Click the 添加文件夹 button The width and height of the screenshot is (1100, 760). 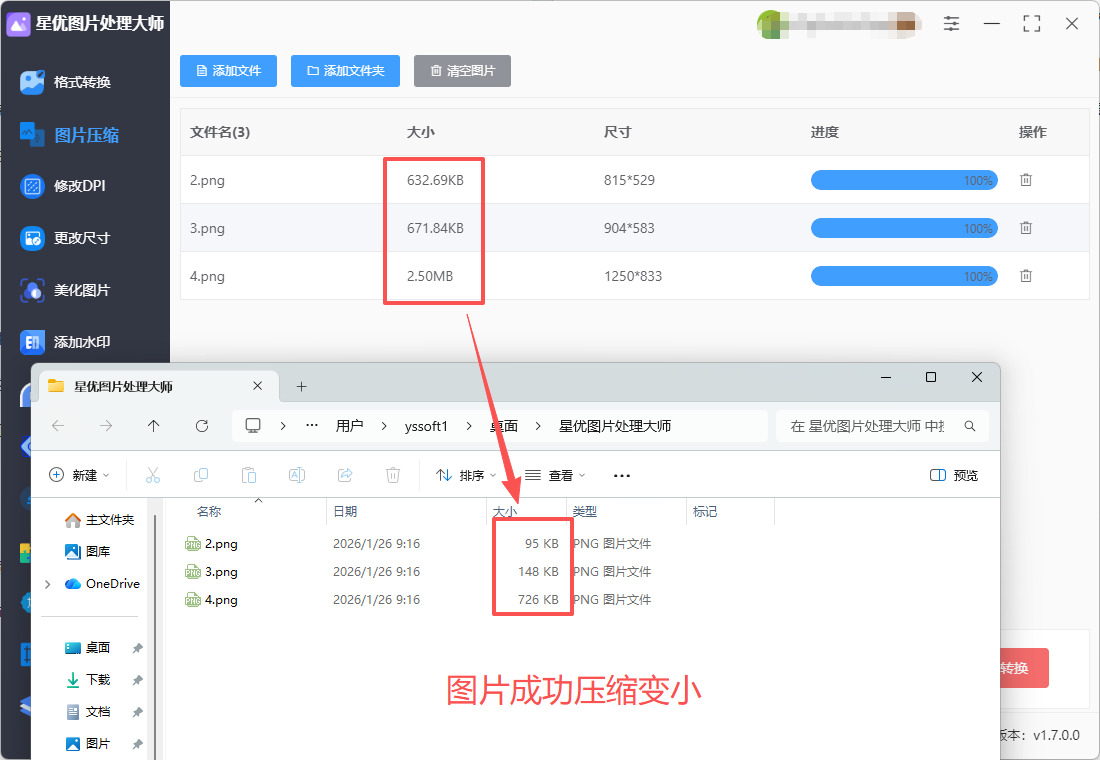[345, 71]
